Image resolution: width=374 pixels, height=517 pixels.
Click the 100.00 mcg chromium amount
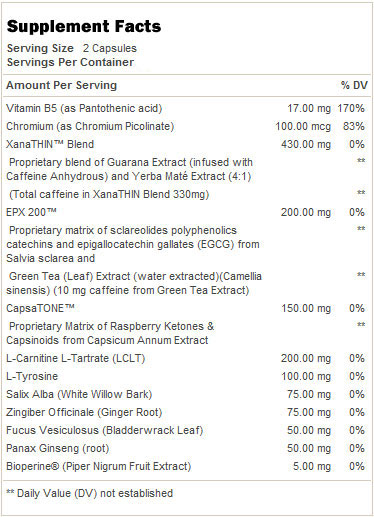point(303,126)
